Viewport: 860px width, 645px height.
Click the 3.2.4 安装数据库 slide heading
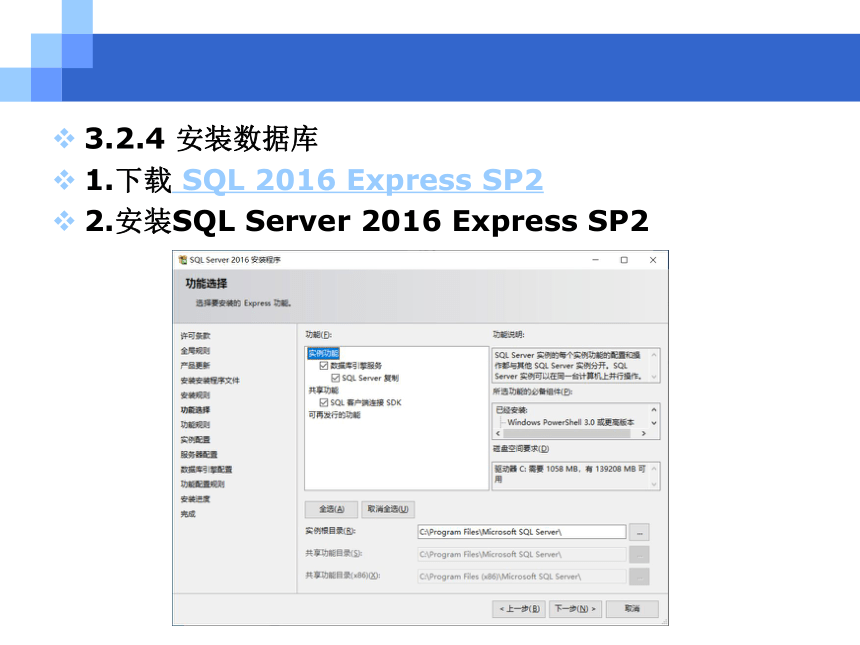[x=201, y=138]
